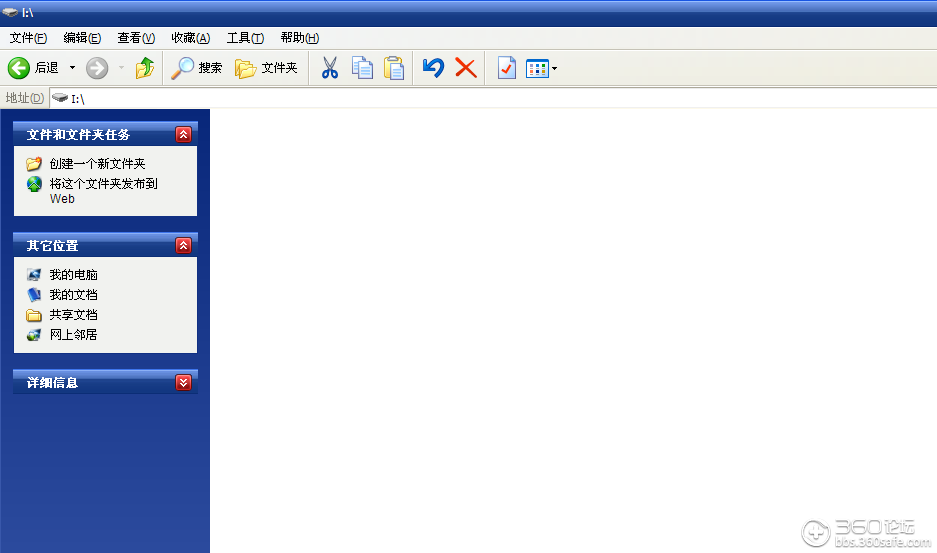Screen dimensions: 937x553
Task: Expand the 详细信息 panel
Action: click(x=183, y=383)
